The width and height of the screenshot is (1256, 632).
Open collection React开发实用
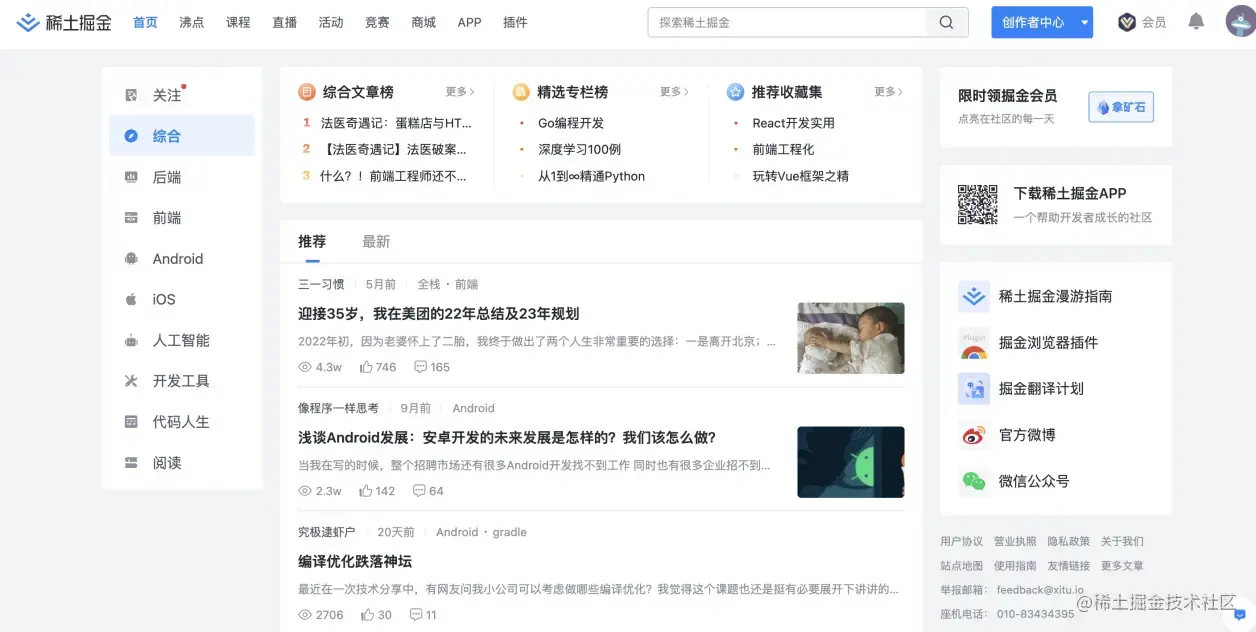coord(794,123)
